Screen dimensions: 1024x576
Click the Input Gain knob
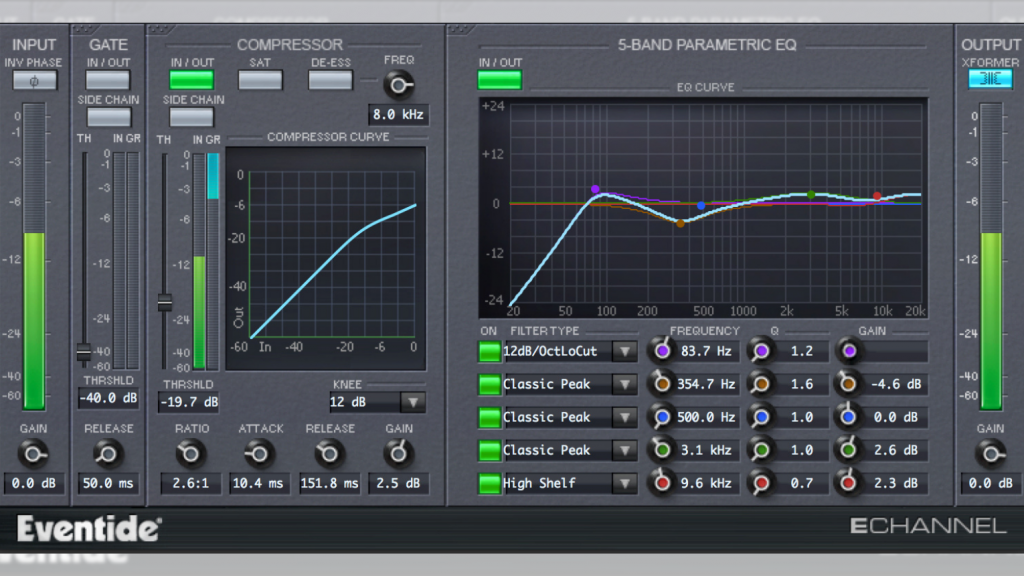[33, 453]
